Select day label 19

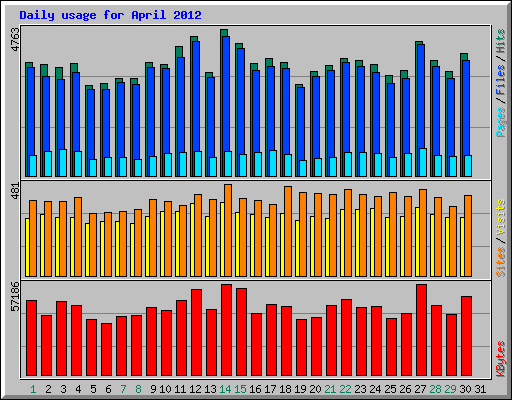(x=300, y=389)
